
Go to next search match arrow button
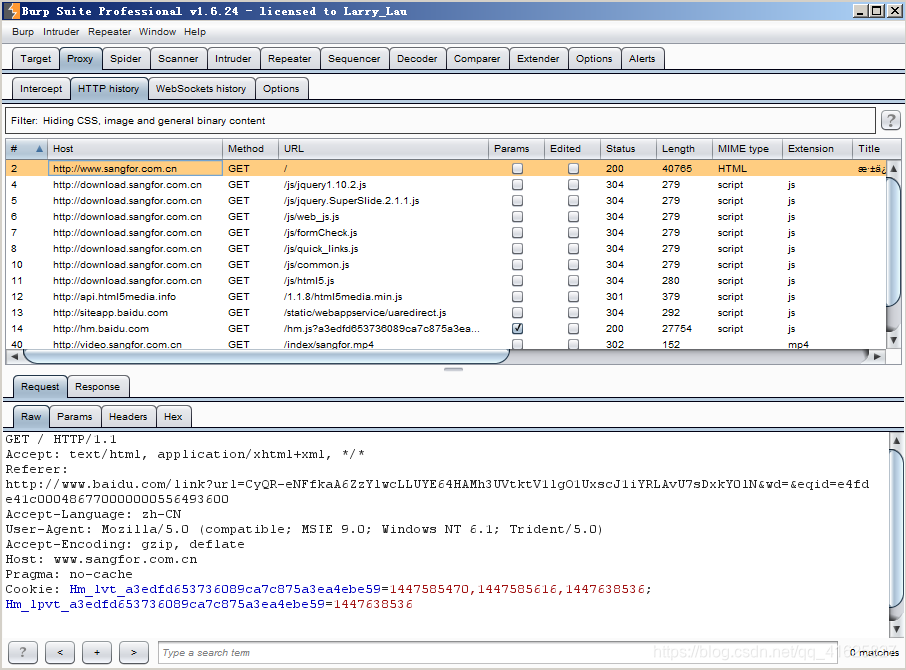point(133,652)
